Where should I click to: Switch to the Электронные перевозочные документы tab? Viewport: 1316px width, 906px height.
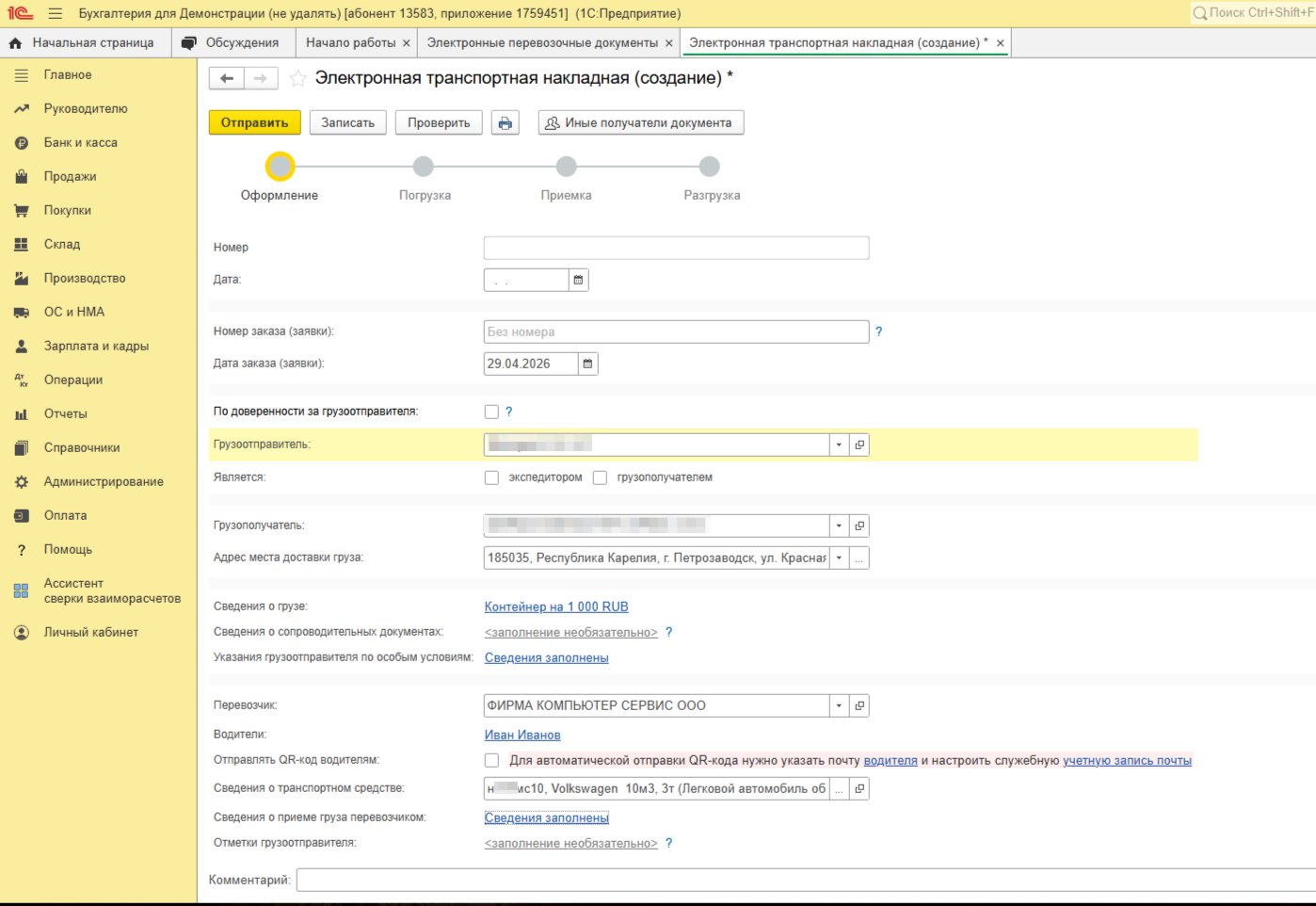542,43
